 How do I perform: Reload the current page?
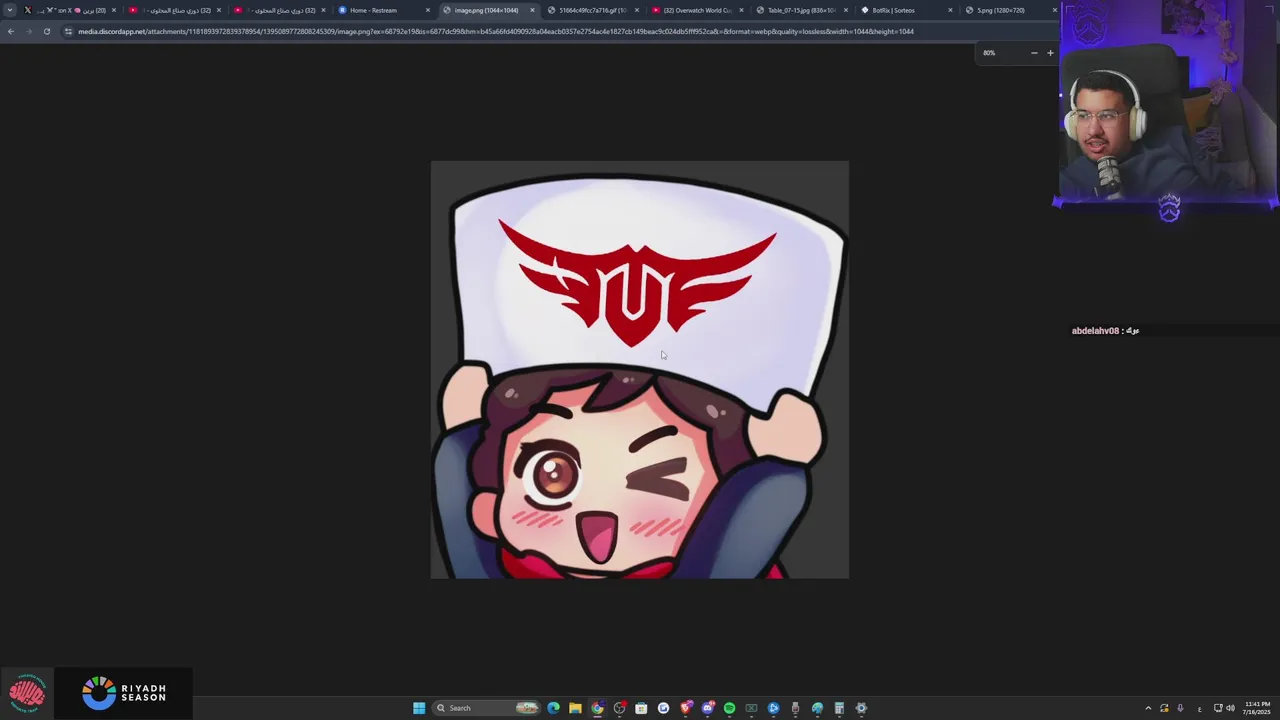coord(46,31)
